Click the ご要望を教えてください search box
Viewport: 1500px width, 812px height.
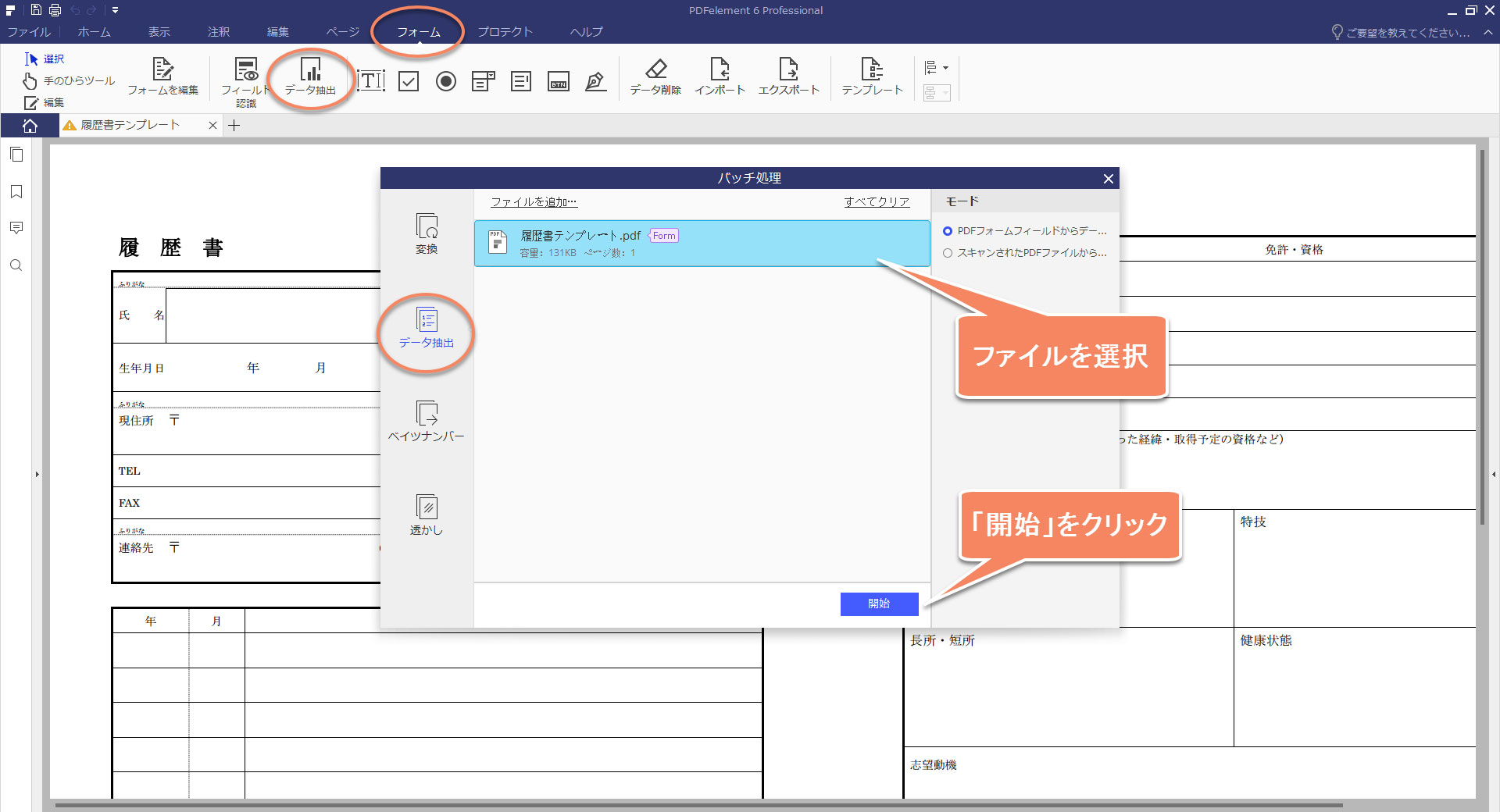tap(1402, 33)
